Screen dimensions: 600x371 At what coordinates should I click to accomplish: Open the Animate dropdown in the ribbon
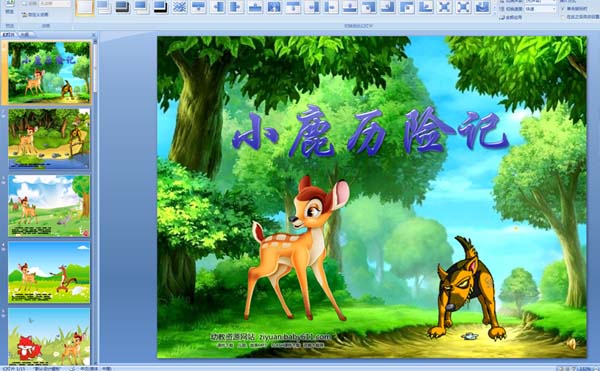55,4
